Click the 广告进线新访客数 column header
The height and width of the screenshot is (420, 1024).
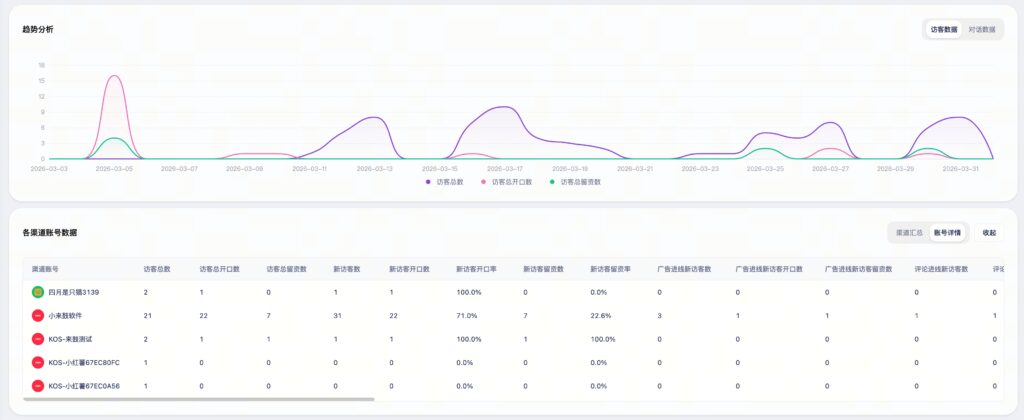pyautogui.click(x=683, y=269)
